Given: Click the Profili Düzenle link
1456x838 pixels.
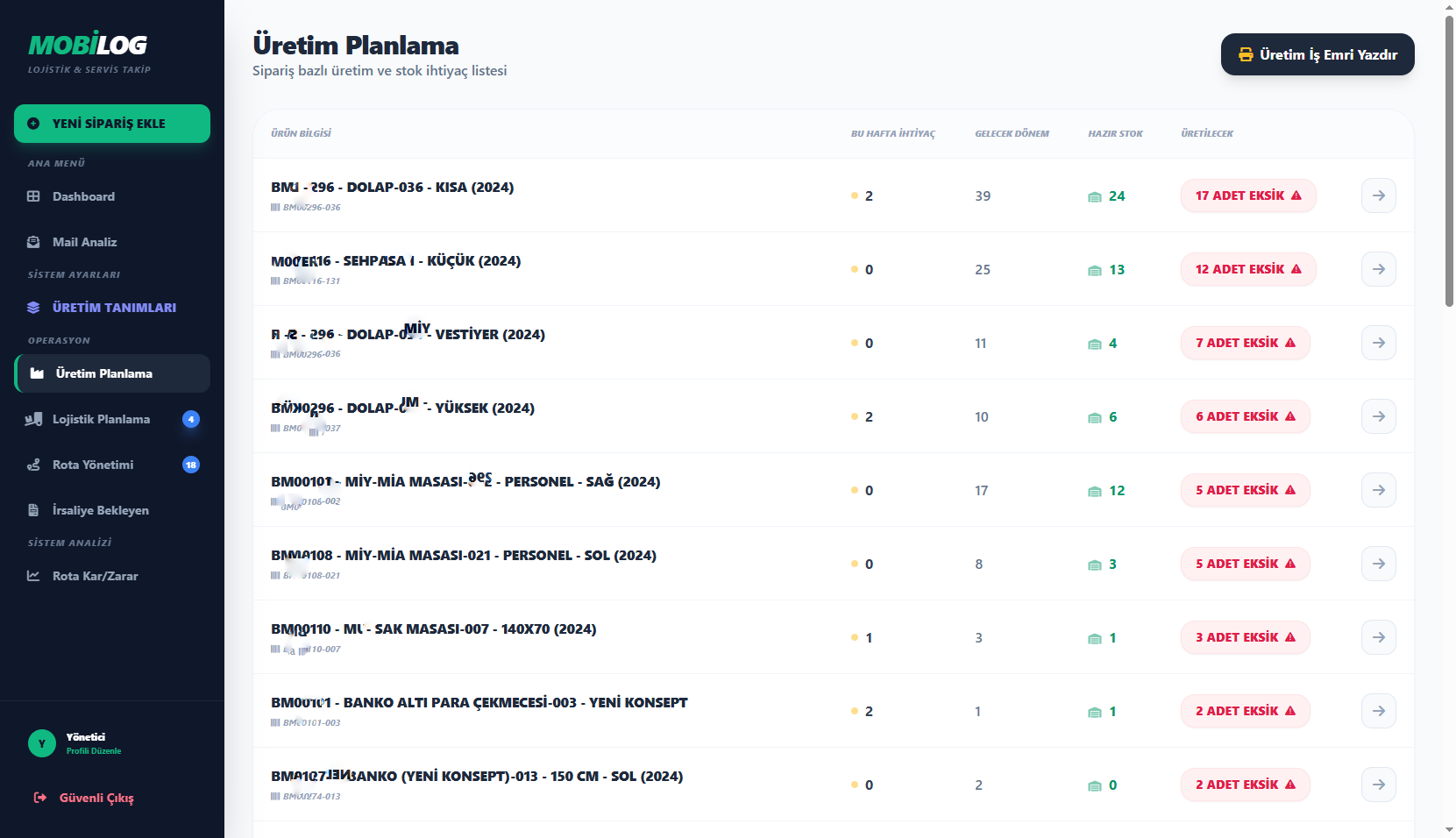Looking at the screenshot, I should coord(94,751).
